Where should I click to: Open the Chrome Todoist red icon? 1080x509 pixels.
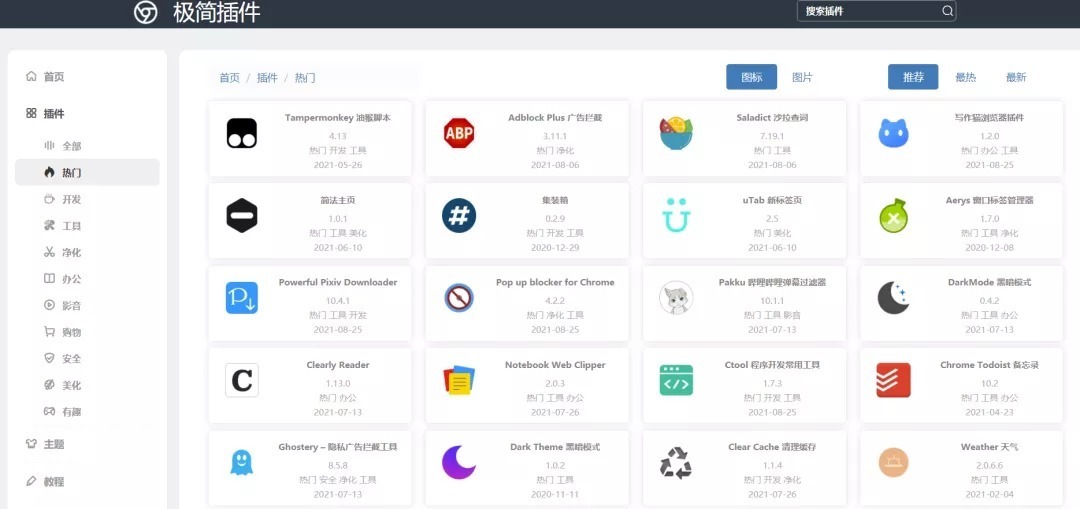tap(893, 380)
